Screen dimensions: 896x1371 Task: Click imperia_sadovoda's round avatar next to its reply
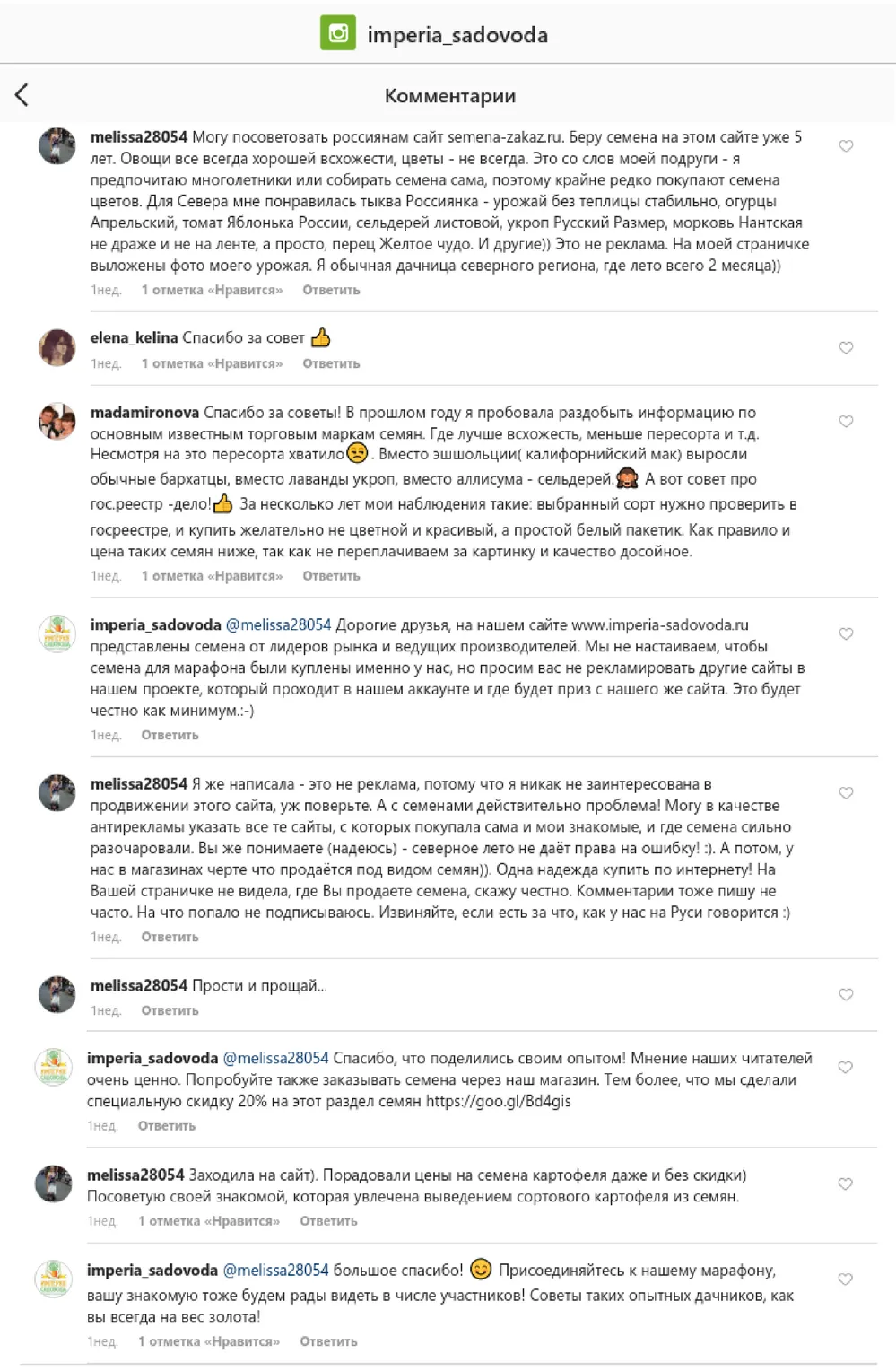pyautogui.click(x=56, y=633)
